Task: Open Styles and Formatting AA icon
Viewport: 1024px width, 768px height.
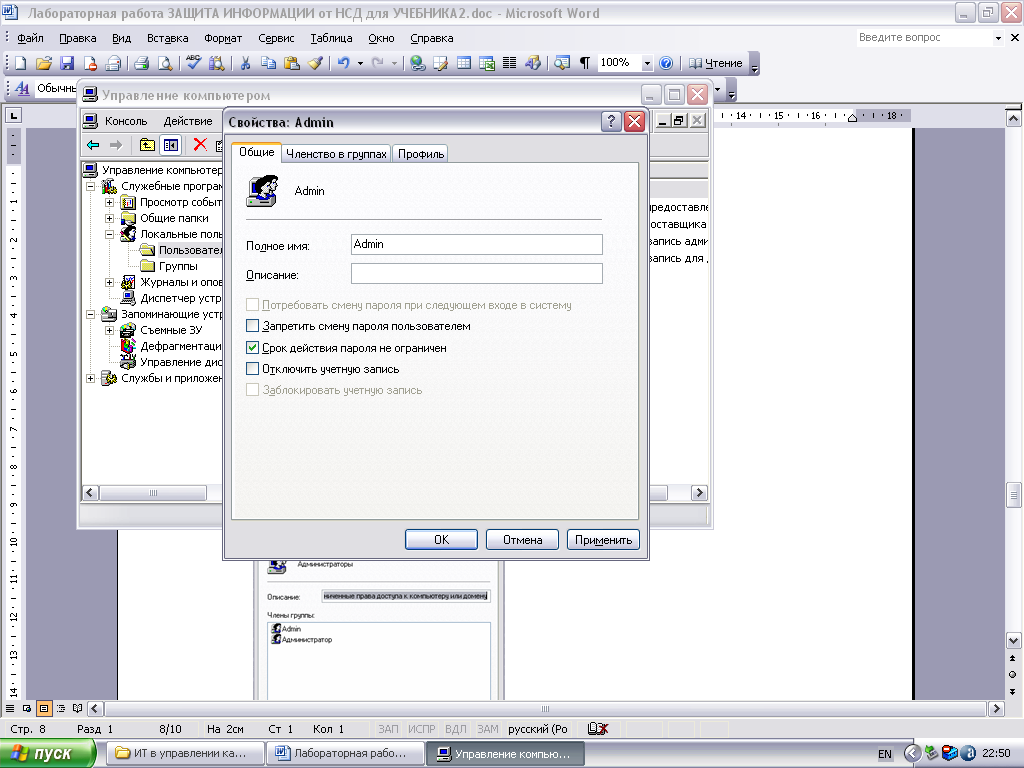Action: [22, 88]
